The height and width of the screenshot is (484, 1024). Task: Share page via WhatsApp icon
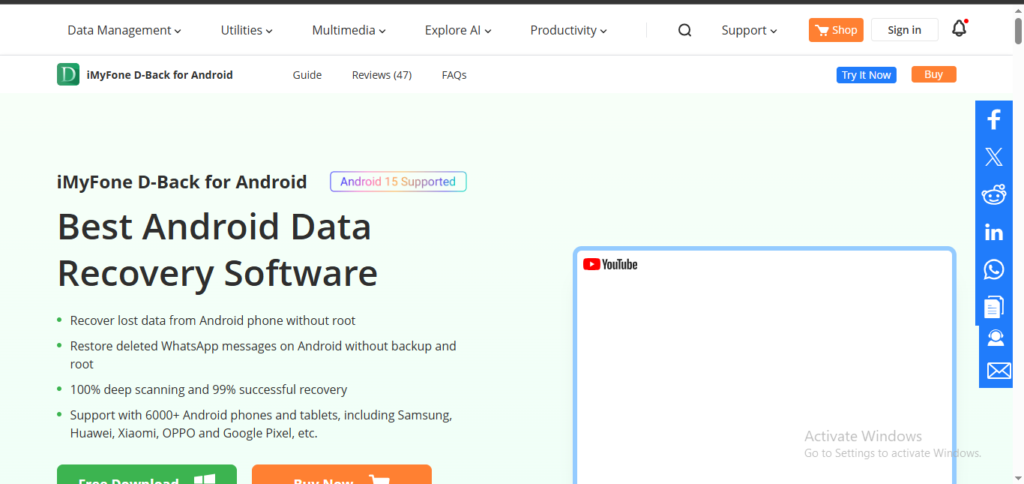[993, 269]
